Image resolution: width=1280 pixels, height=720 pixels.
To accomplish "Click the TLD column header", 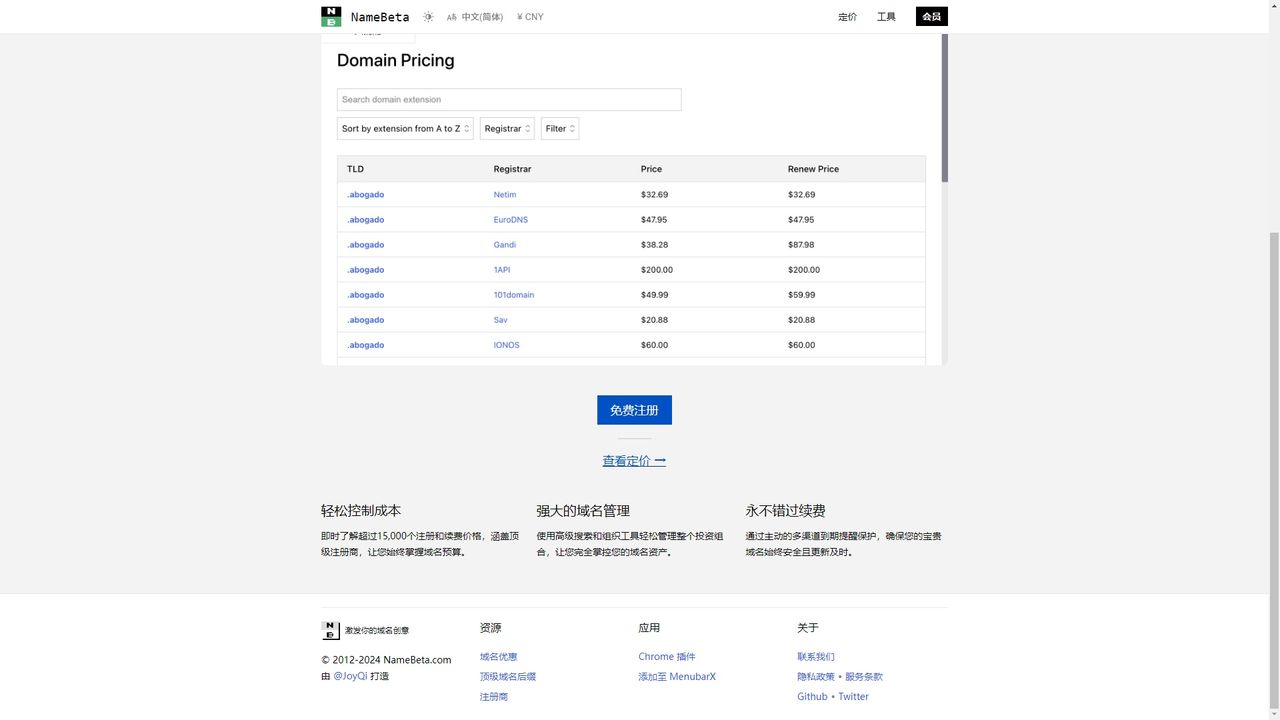I will pos(355,169).
